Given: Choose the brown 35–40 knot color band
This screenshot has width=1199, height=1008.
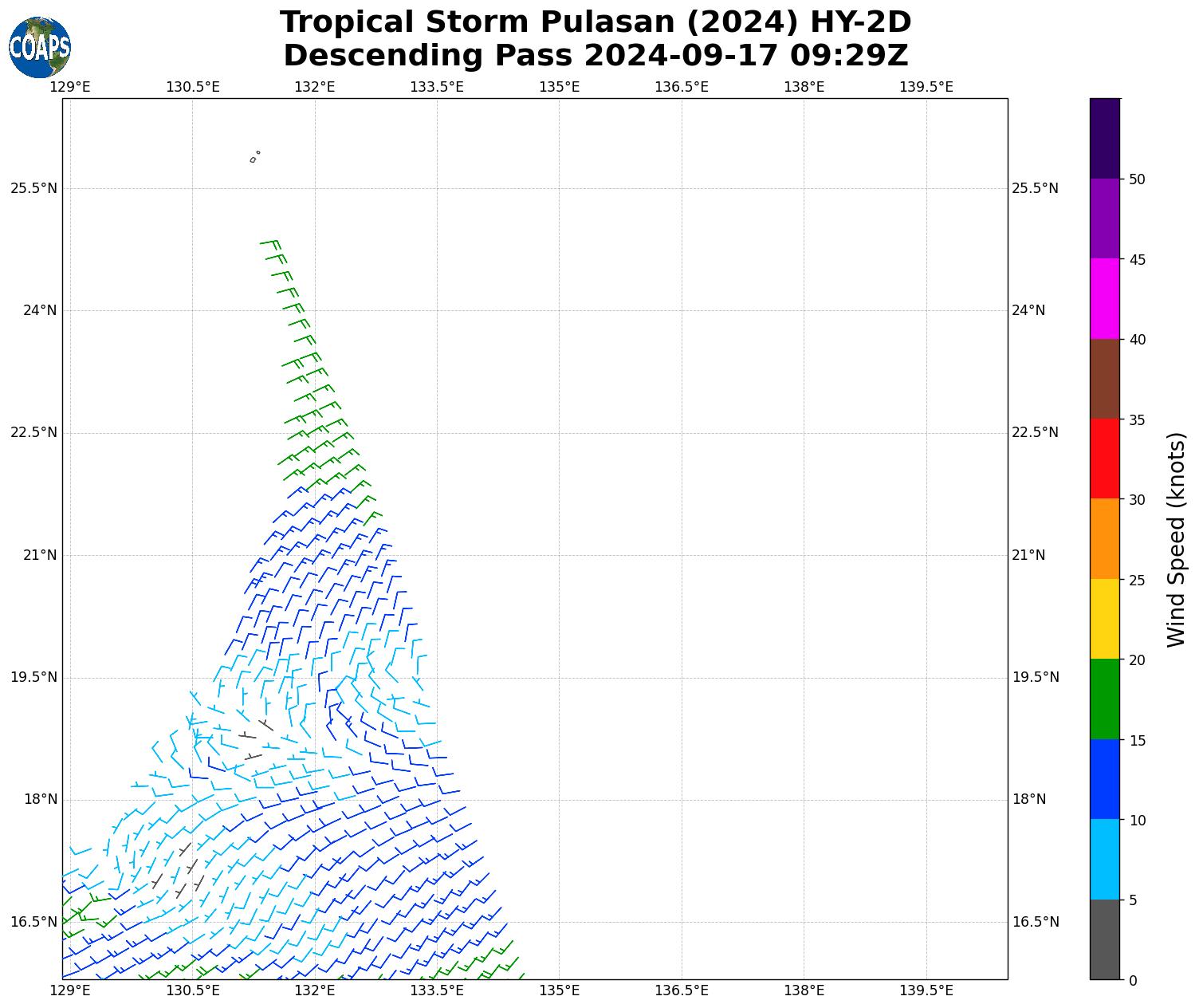Looking at the screenshot, I should point(1104,379).
